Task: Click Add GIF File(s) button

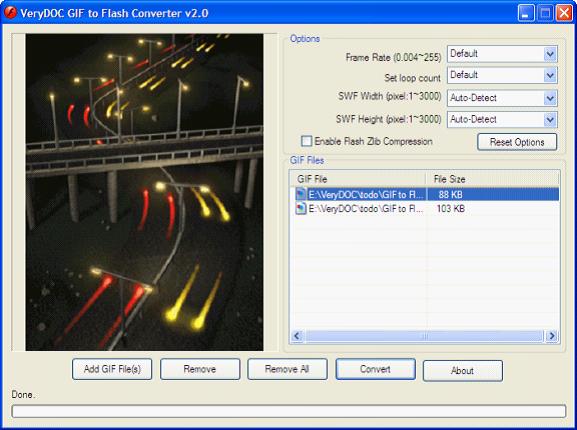Action: pyautogui.click(x=112, y=369)
